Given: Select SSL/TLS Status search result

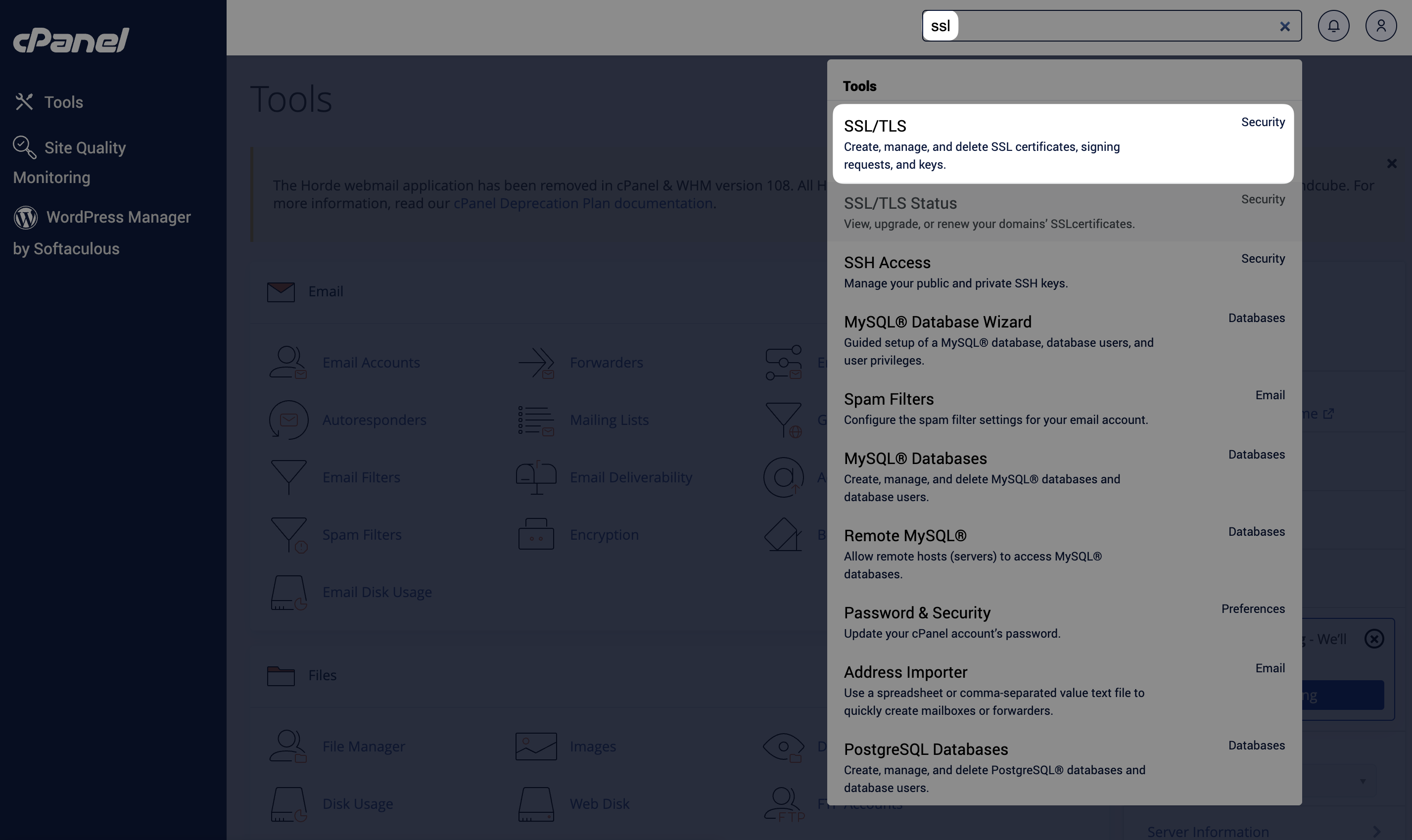Looking at the screenshot, I should click(1064, 213).
